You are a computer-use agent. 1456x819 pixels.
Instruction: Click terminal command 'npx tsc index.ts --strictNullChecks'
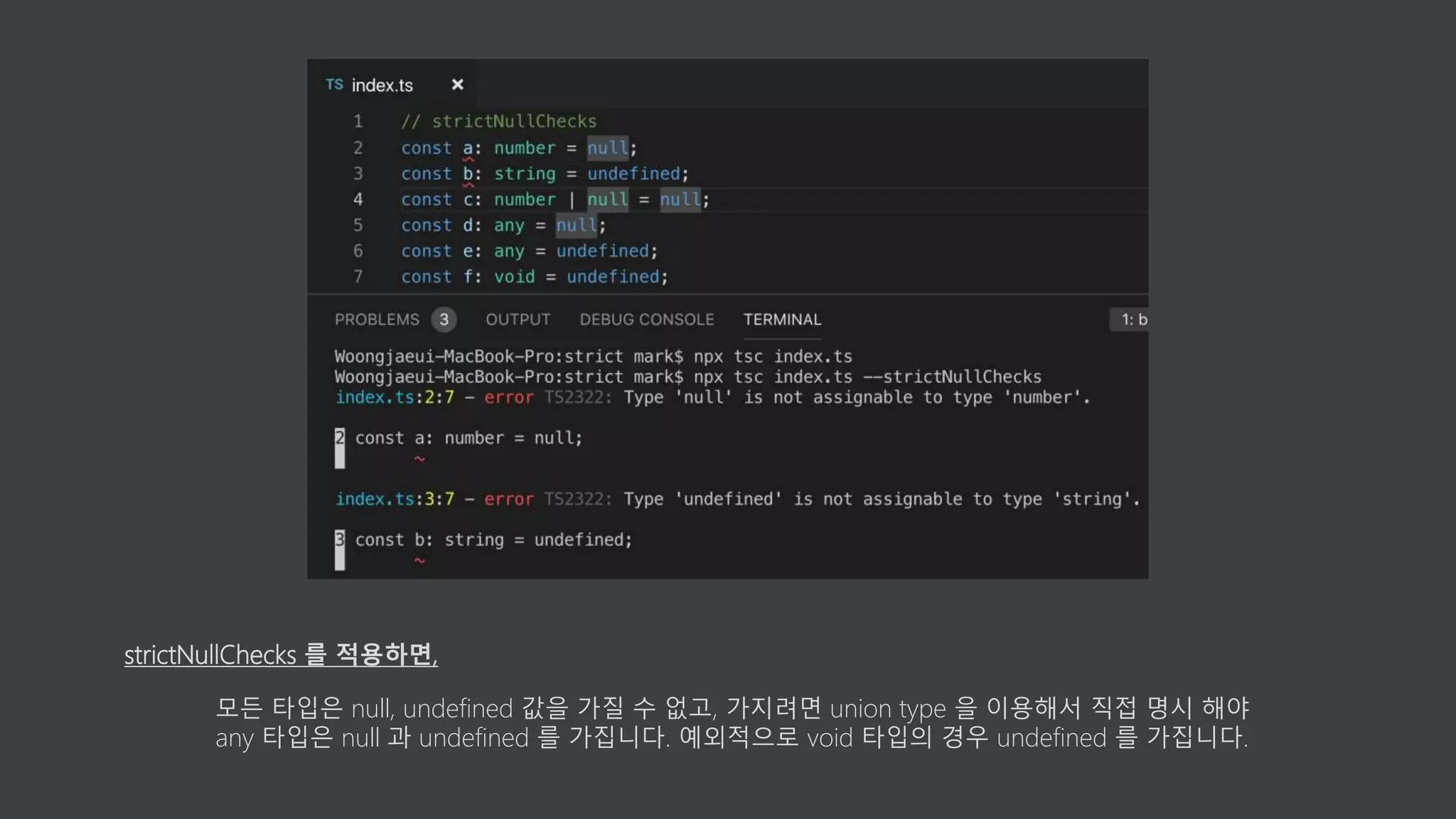tap(867, 377)
